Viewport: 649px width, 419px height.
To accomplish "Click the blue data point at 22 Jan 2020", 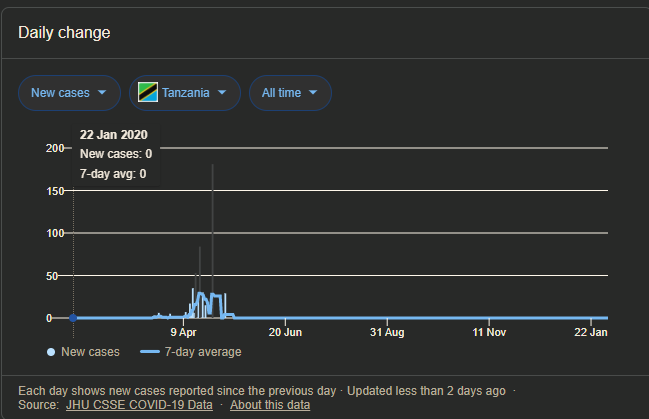I will pos(73,318).
